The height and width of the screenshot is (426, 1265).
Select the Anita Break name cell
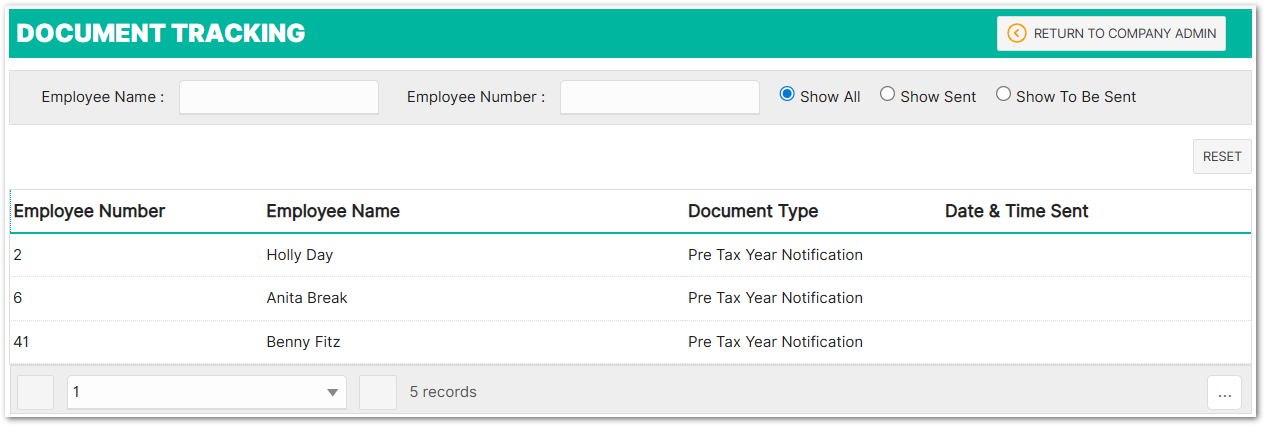click(307, 298)
